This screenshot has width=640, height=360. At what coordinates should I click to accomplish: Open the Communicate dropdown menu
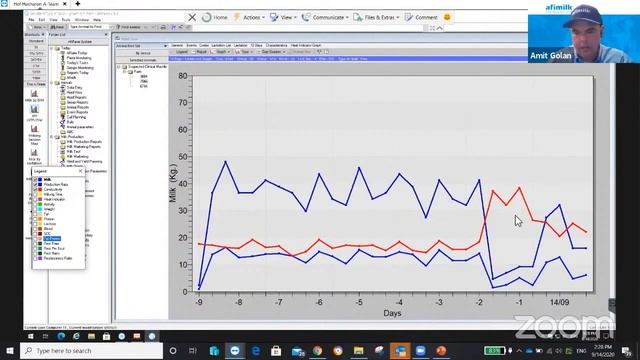pos(325,18)
